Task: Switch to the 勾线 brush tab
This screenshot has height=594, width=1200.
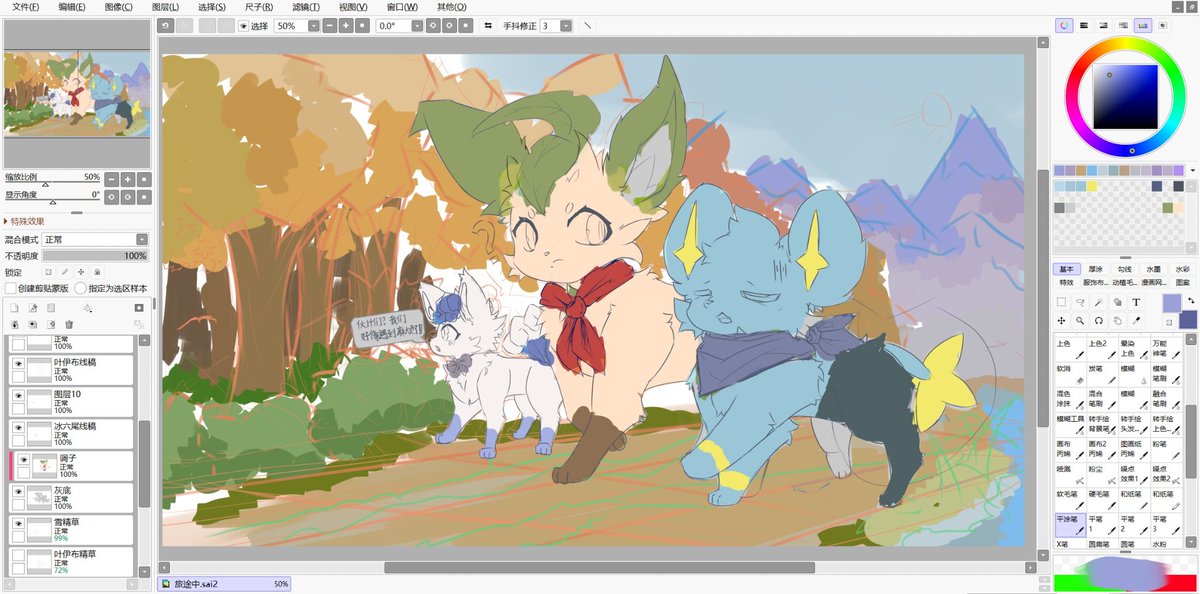Action: tap(1125, 269)
